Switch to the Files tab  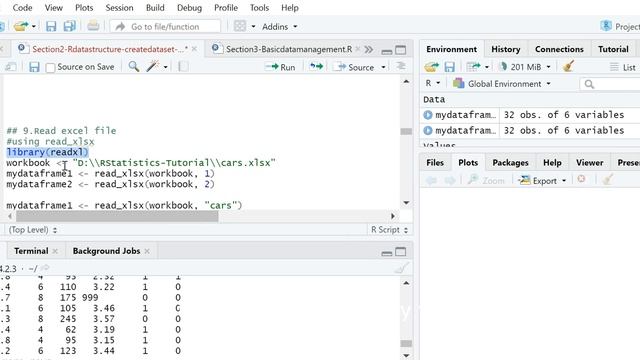click(435, 162)
